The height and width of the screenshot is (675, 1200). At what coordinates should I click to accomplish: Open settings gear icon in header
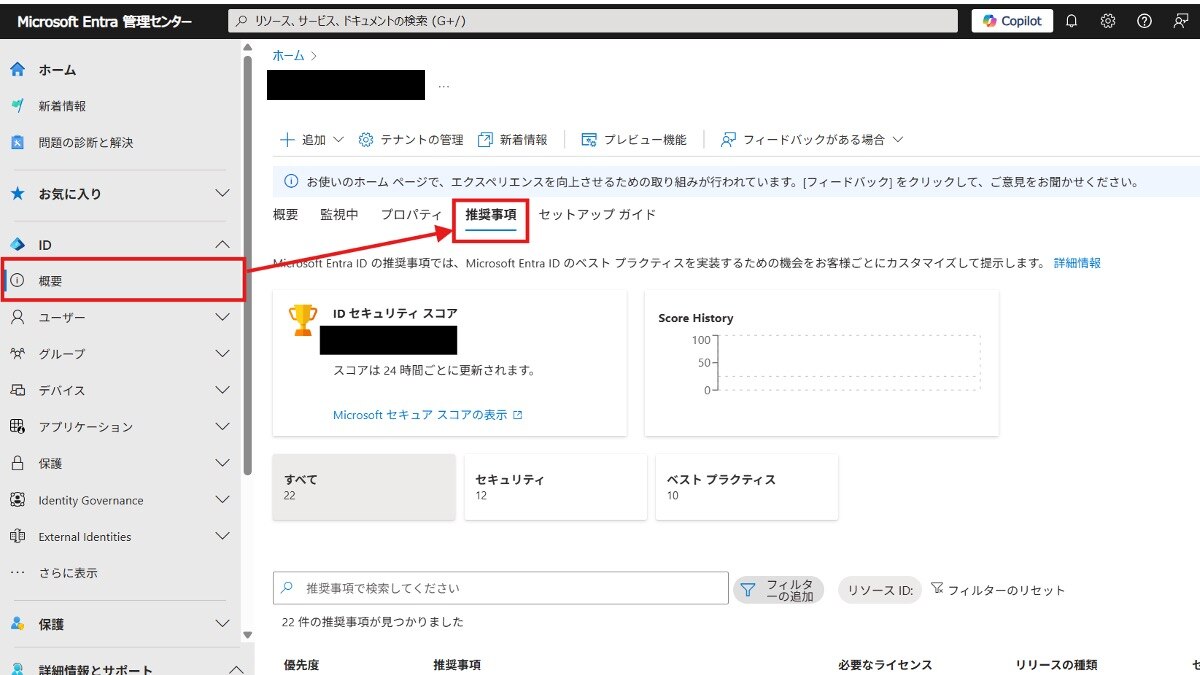tap(1108, 21)
